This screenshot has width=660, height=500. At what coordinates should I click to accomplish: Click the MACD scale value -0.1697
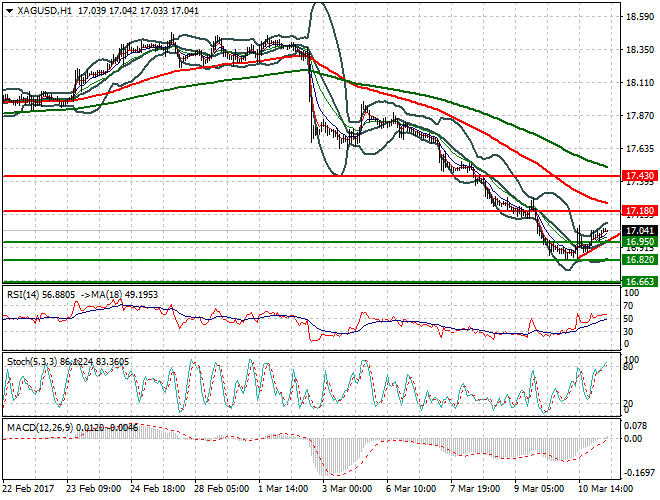[x=639, y=473]
